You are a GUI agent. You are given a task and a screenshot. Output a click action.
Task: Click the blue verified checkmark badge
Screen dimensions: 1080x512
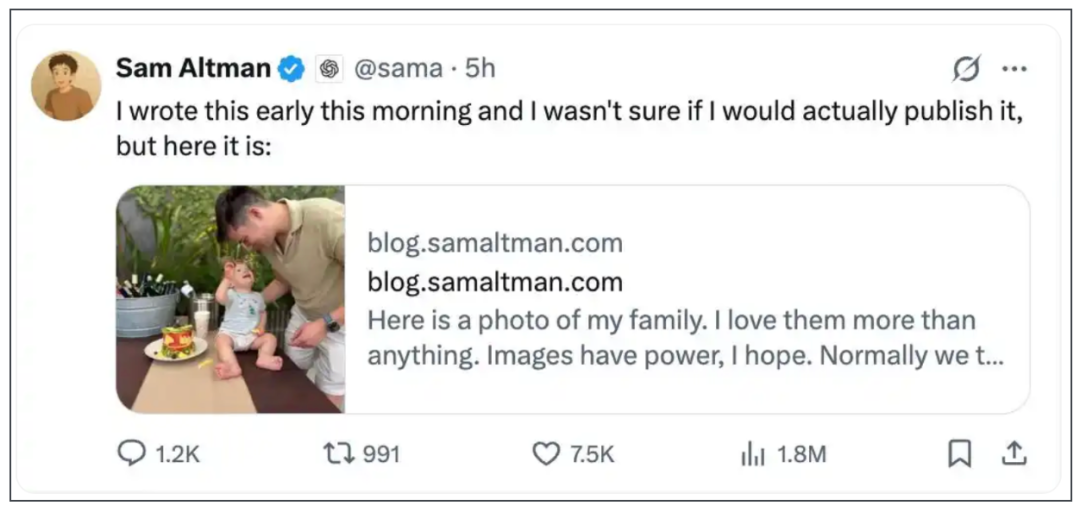point(292,69)
